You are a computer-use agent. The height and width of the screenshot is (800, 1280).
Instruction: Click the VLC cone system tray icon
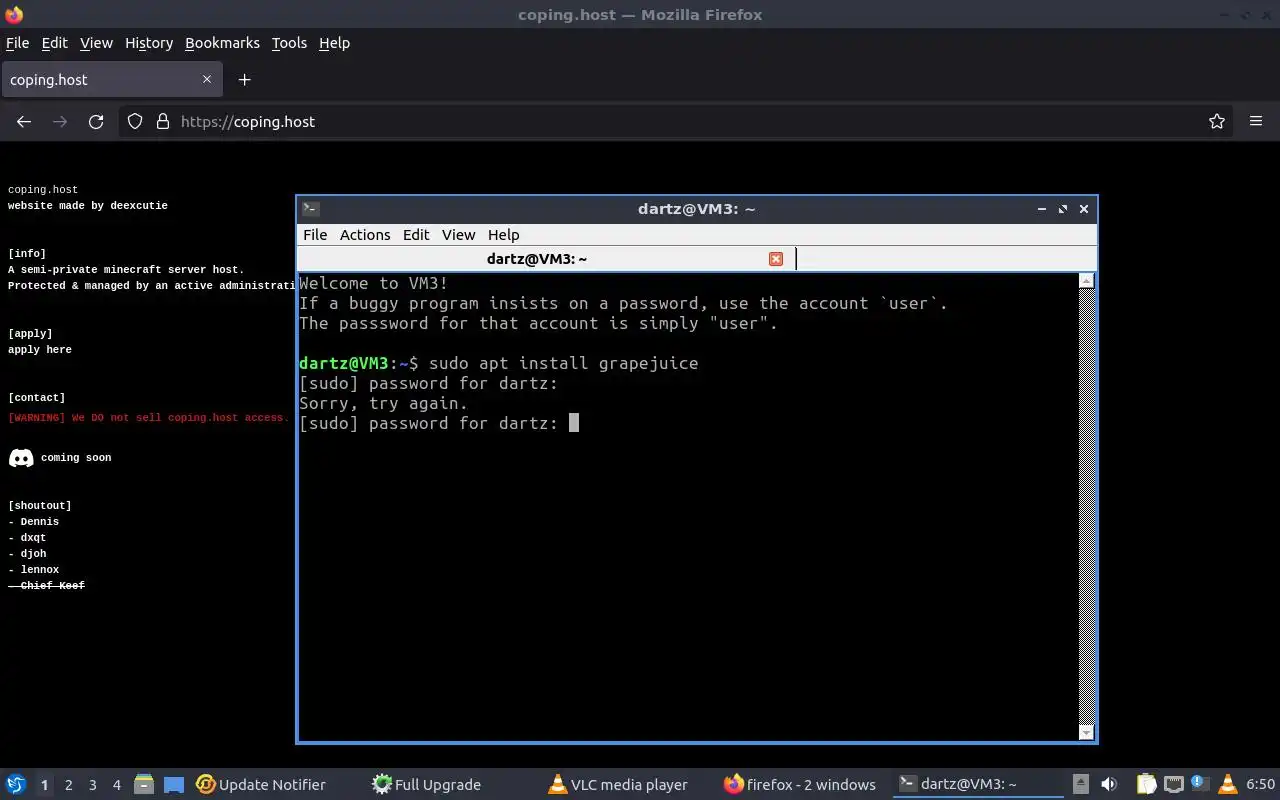coord(1227,784)
